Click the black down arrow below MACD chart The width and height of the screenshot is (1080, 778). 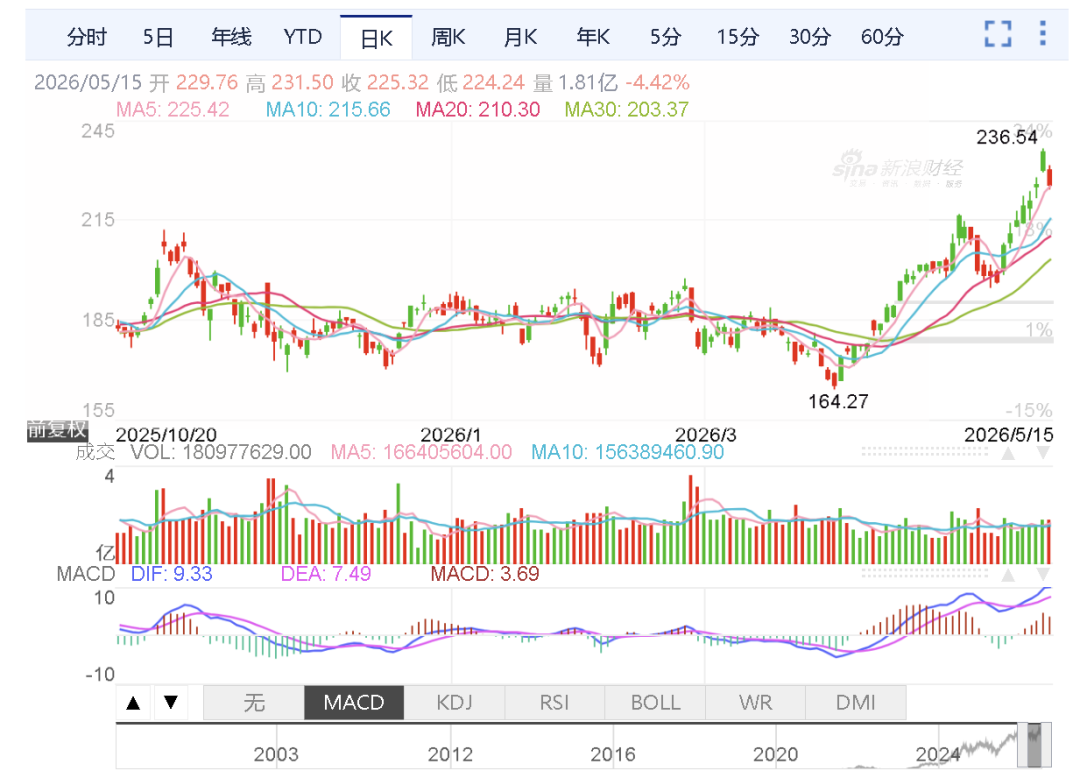[171, 703]
